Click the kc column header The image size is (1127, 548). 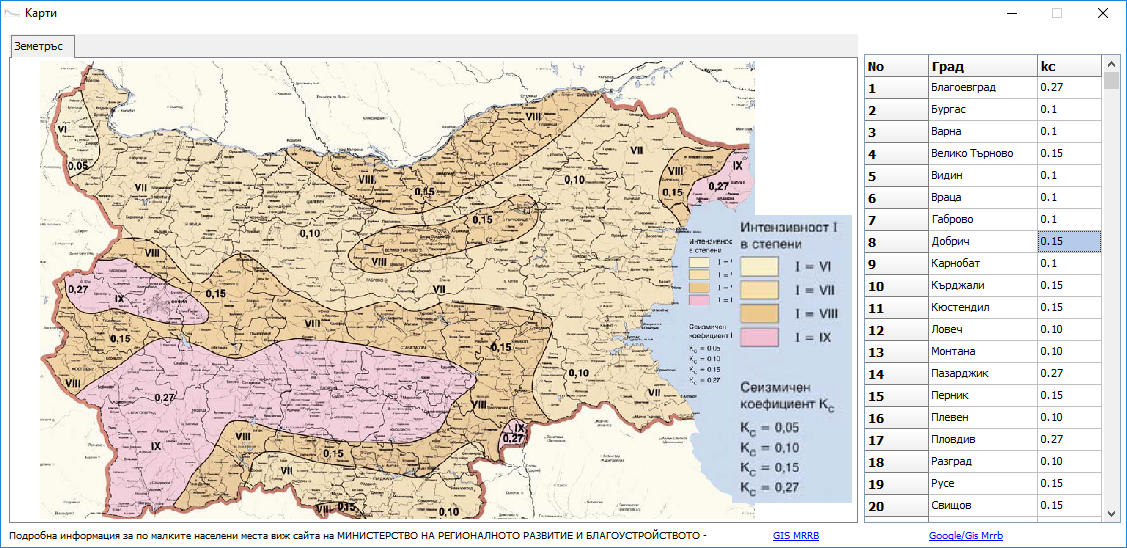[x=1068, y=66]
